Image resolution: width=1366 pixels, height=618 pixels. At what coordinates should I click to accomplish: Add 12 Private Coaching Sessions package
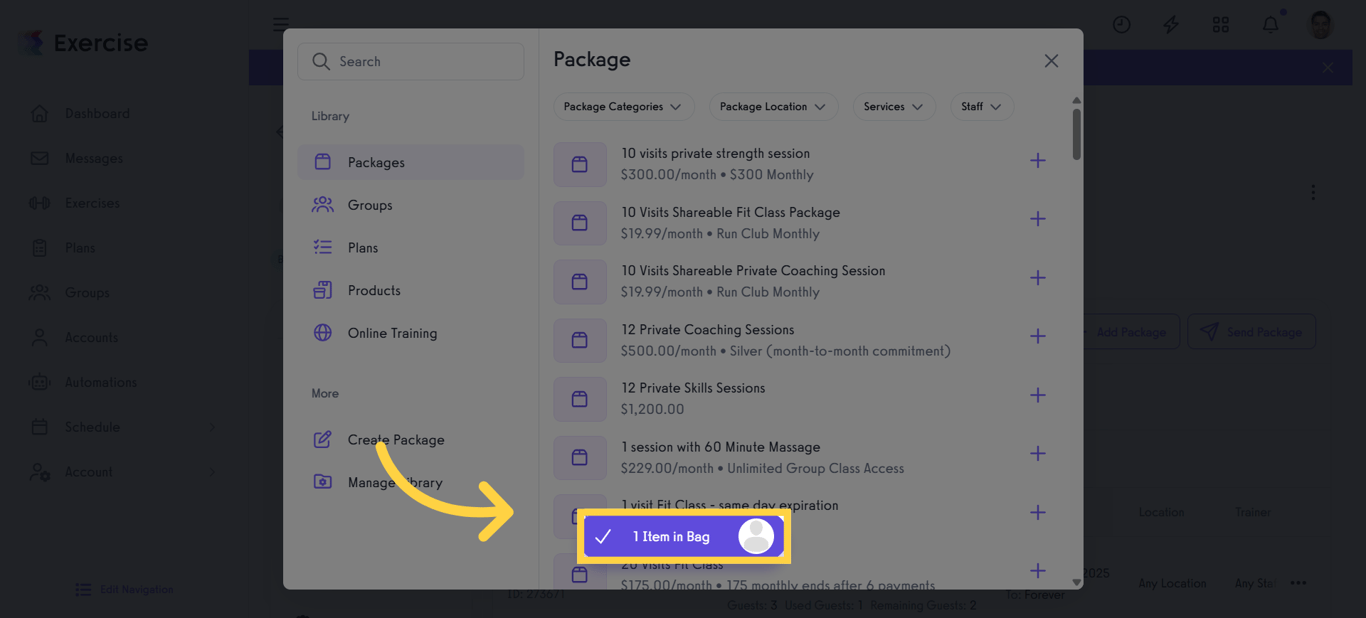click(1037, 337)
